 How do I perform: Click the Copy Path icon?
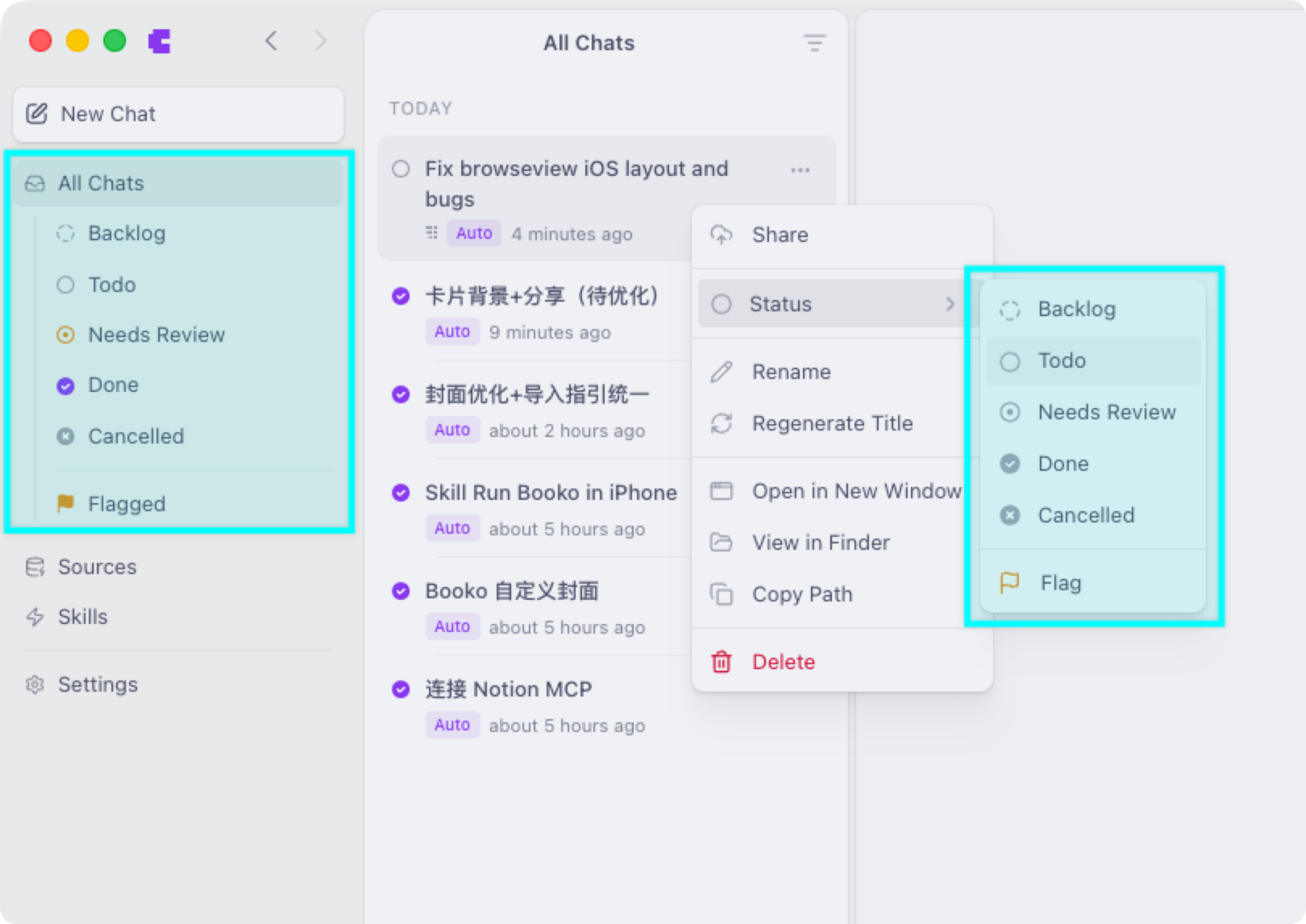(722, 594)
